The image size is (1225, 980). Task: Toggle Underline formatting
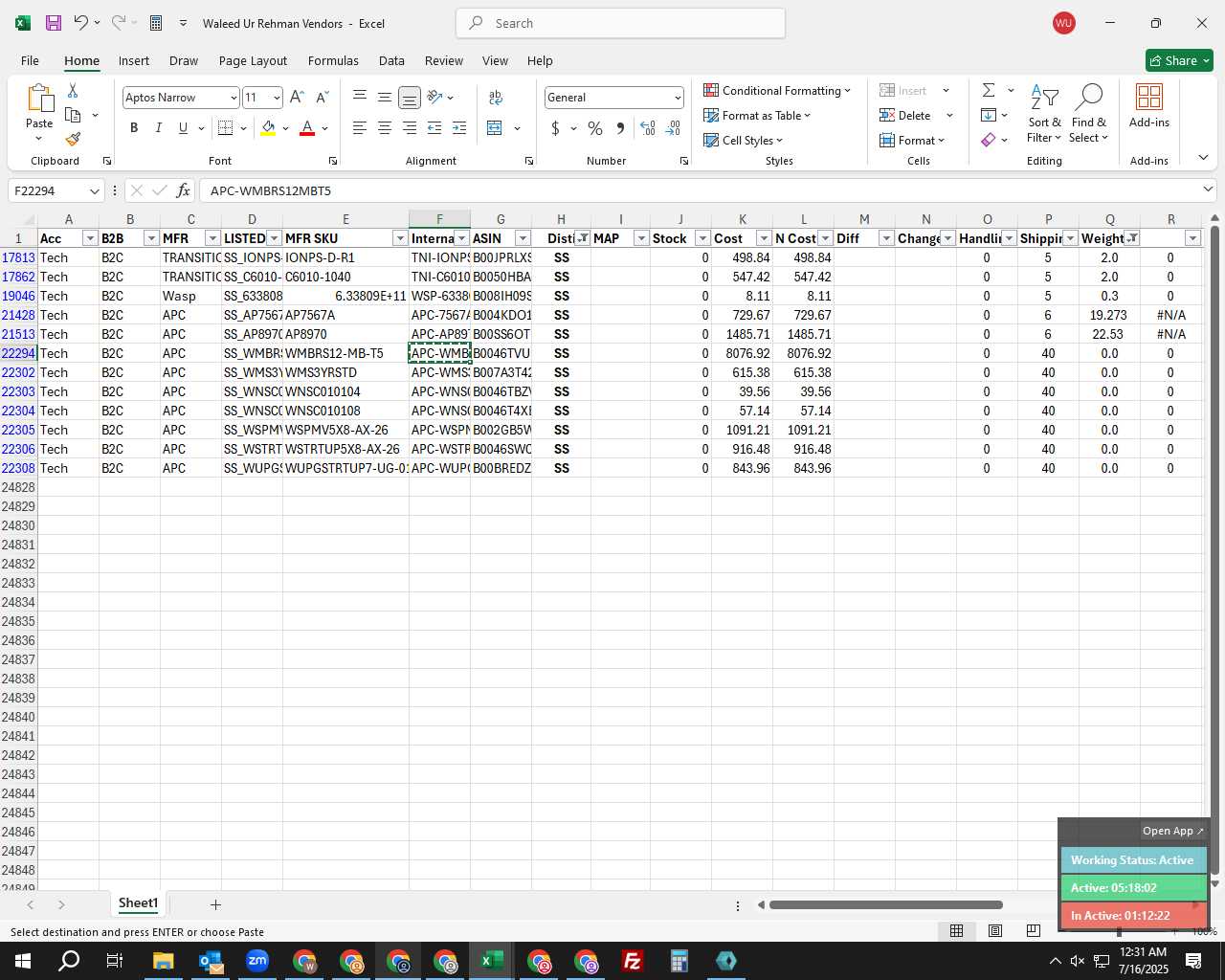pyautogui.click(x=183, y=128)
